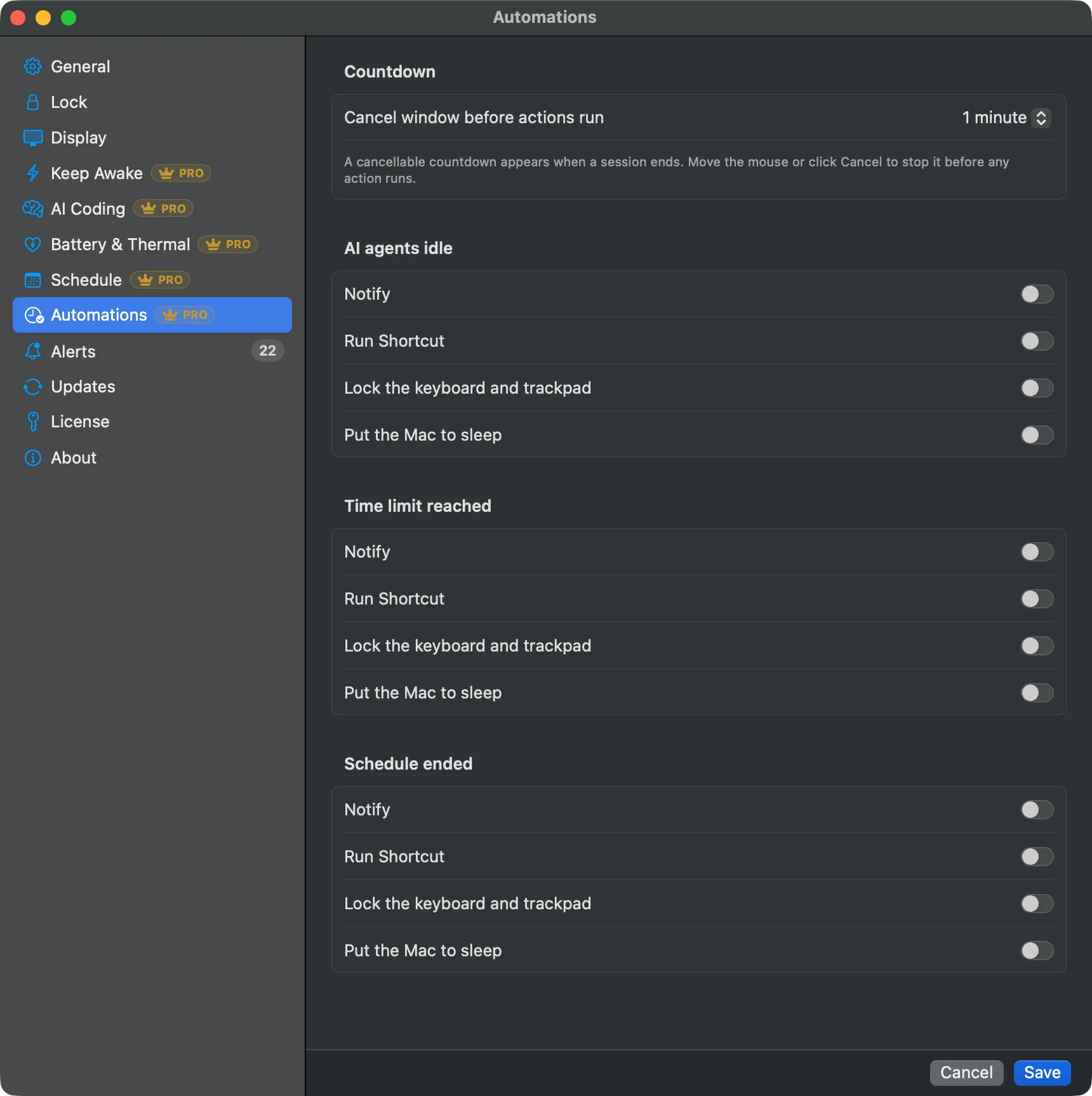1092x1096 pixels.
Task: Click the Cancel button
Action: pos(966,1073)
